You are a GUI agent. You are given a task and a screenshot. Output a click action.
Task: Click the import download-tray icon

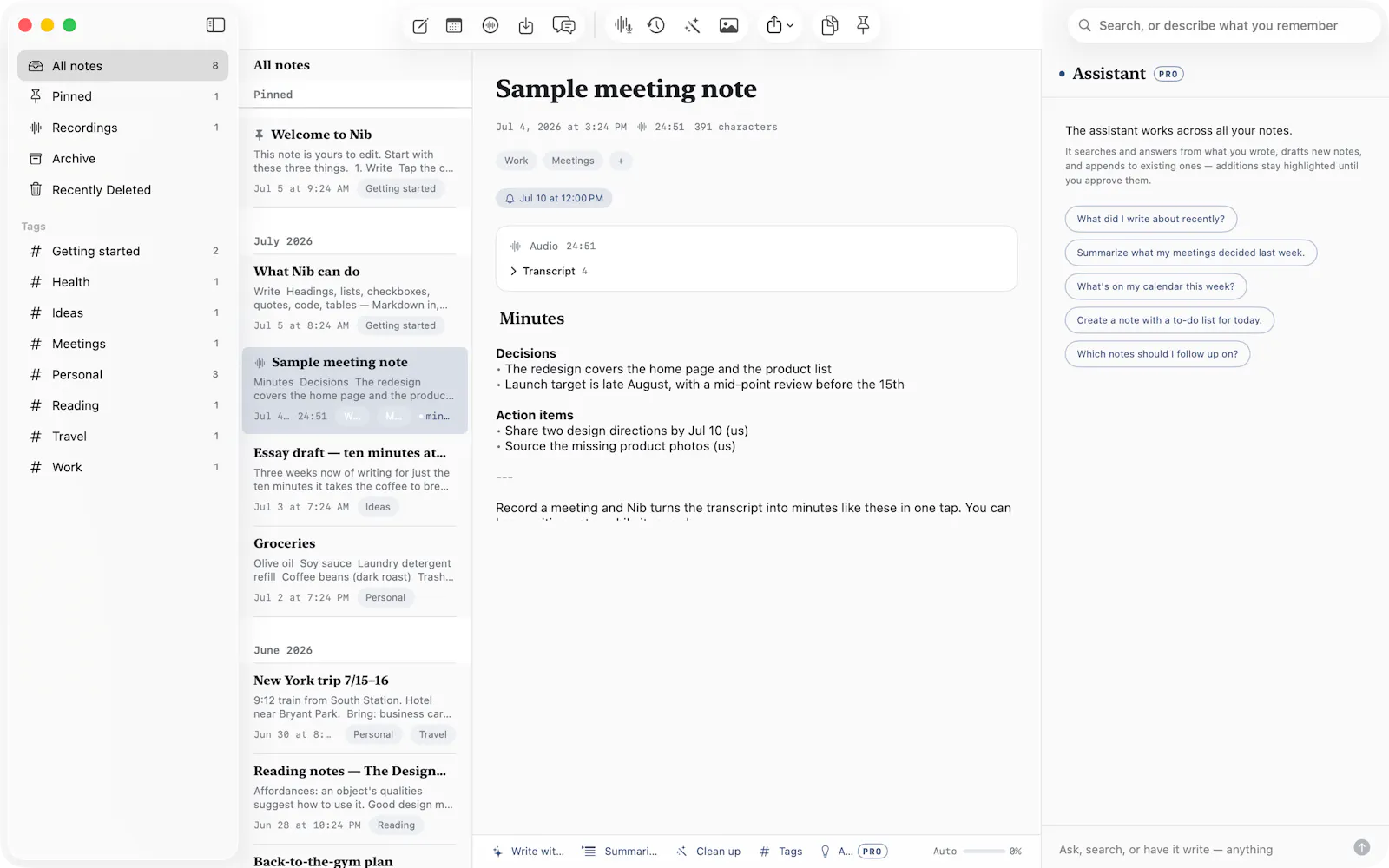click(x=526, y=26)
